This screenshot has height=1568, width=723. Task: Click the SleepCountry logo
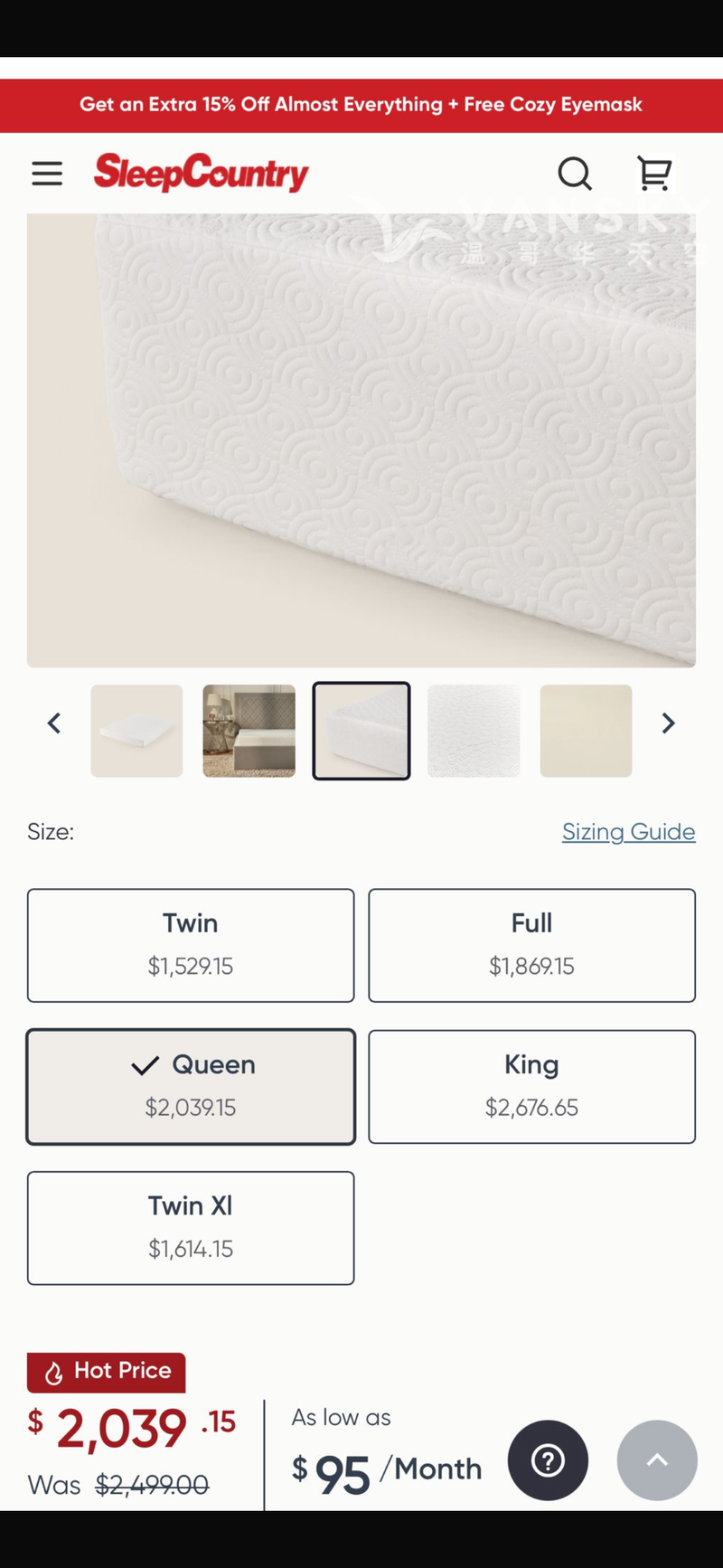pos(201,173)
